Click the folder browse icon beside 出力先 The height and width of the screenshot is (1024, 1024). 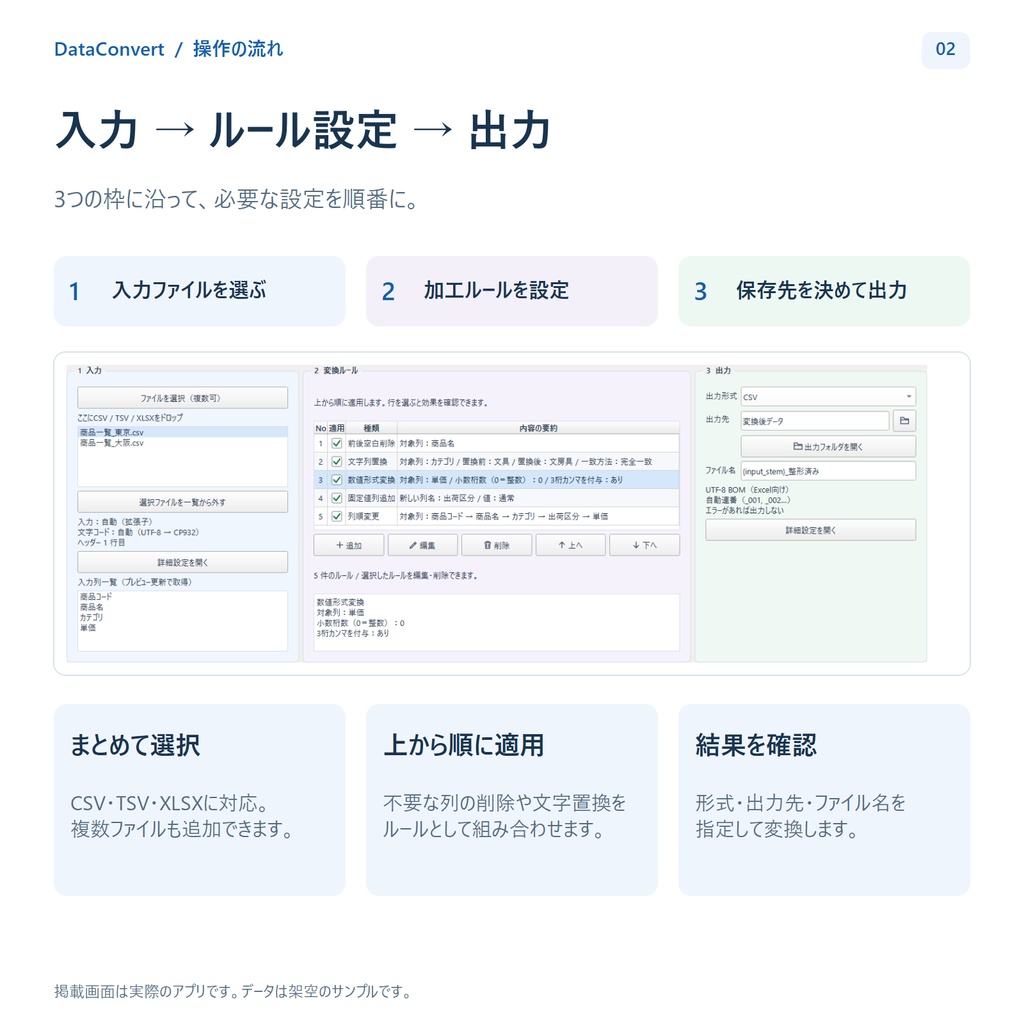[904, 421]
